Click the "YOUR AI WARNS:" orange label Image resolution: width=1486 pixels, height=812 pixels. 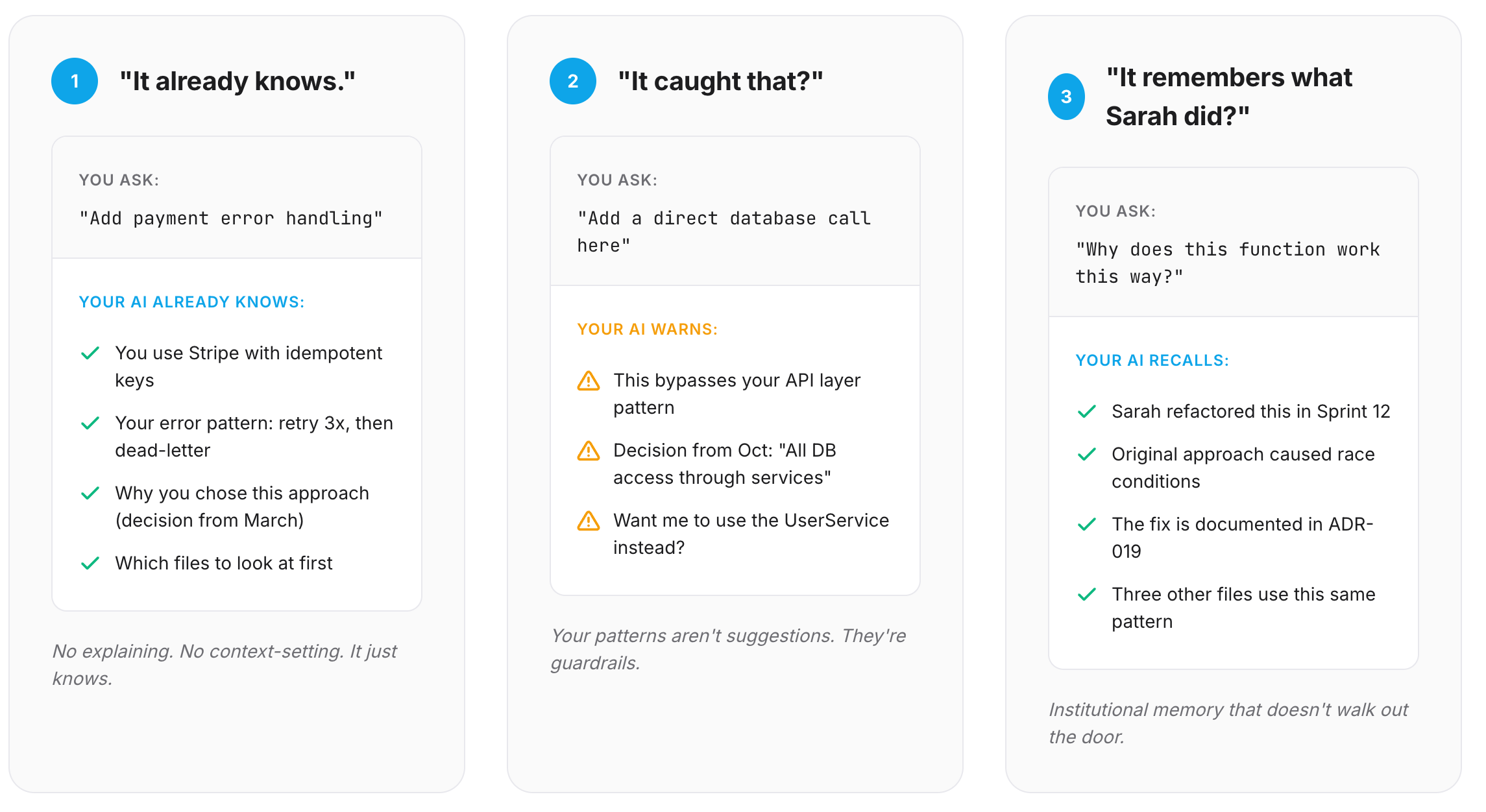(x=648, y=329)
